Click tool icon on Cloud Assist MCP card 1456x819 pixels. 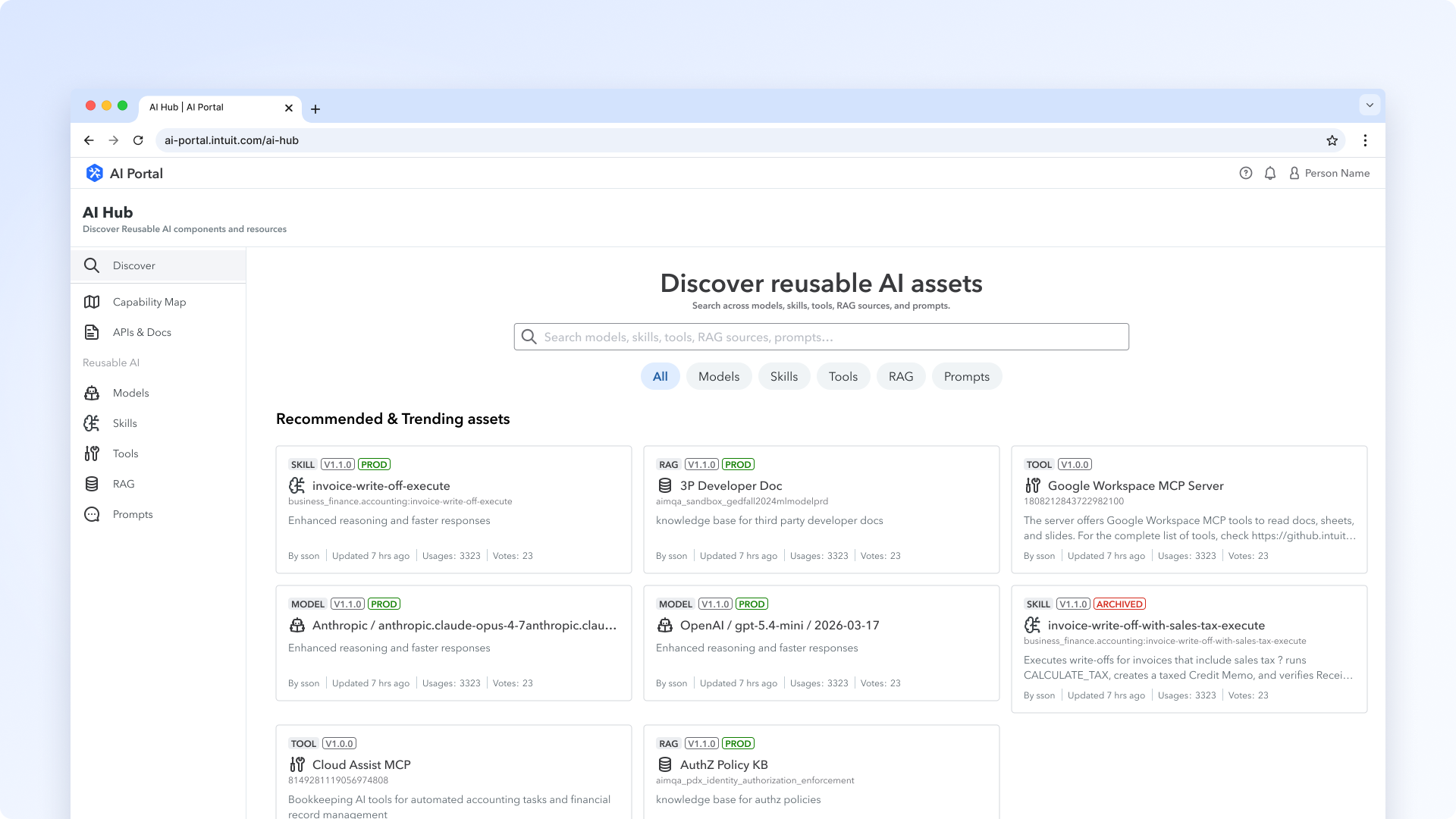coord(297,764)
